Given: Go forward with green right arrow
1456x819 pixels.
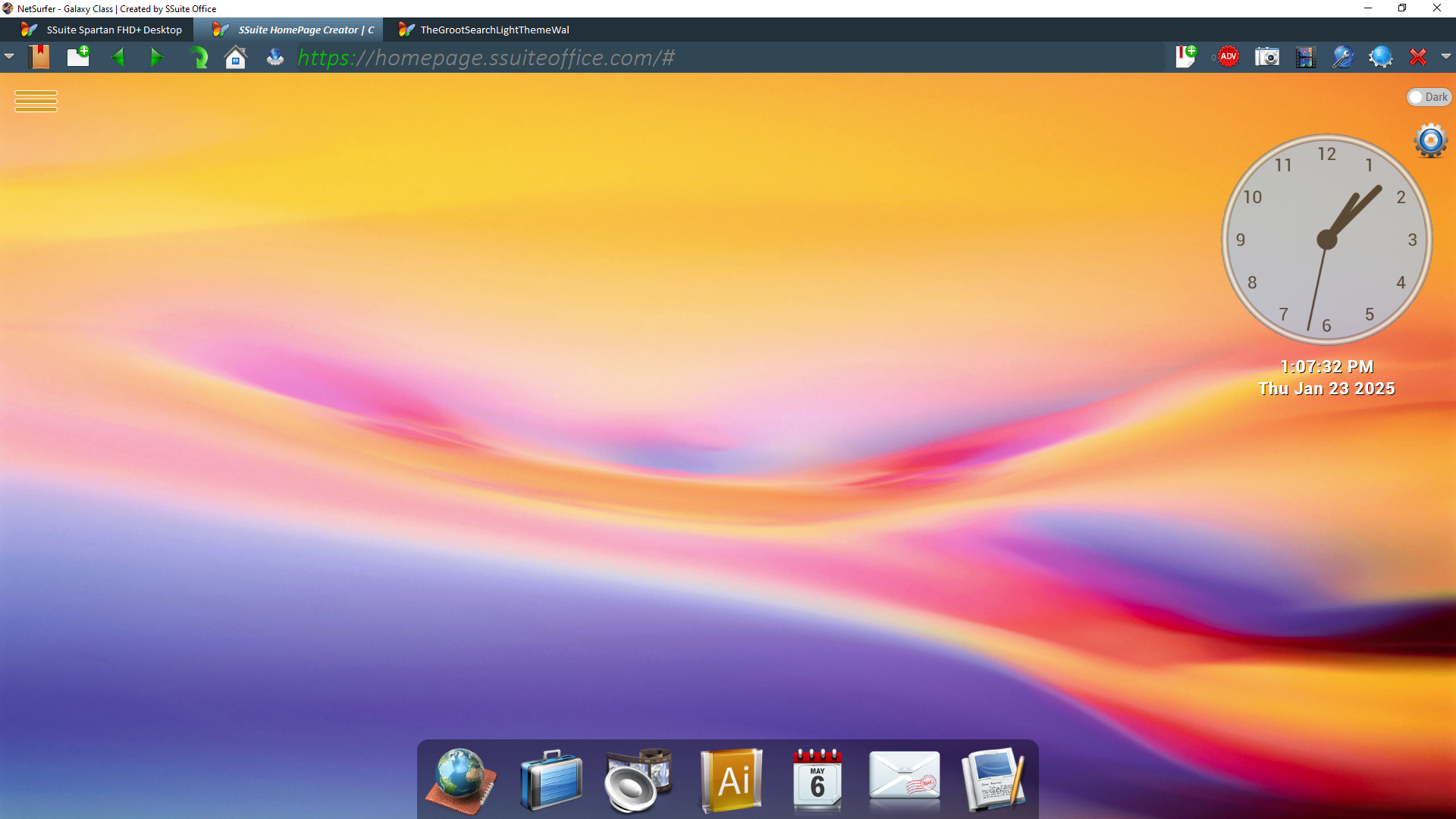Looking at the screenshot, I should point(156,57).
